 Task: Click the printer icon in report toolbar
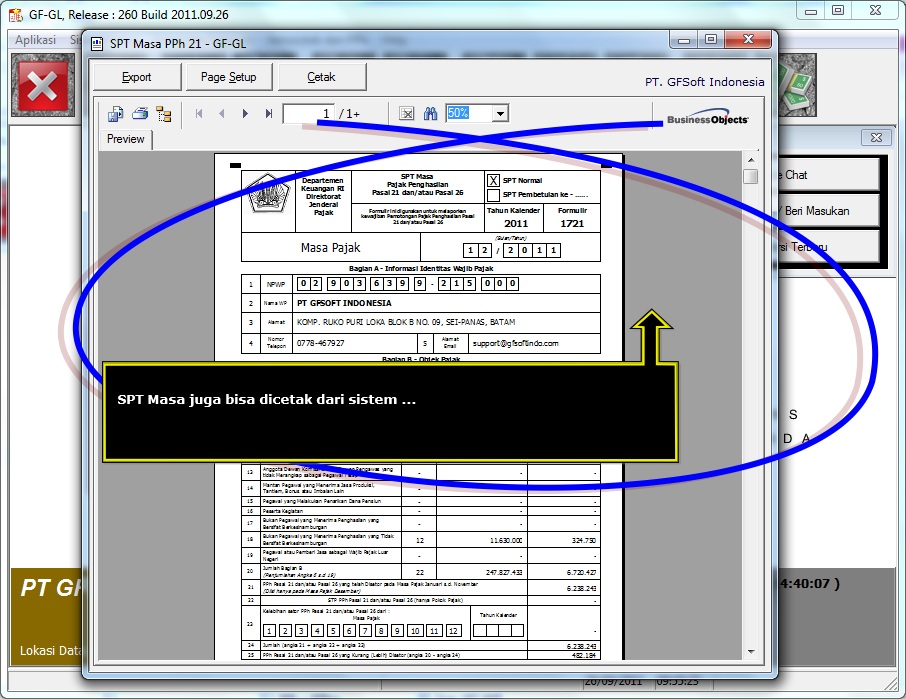[x=140, y=114]
